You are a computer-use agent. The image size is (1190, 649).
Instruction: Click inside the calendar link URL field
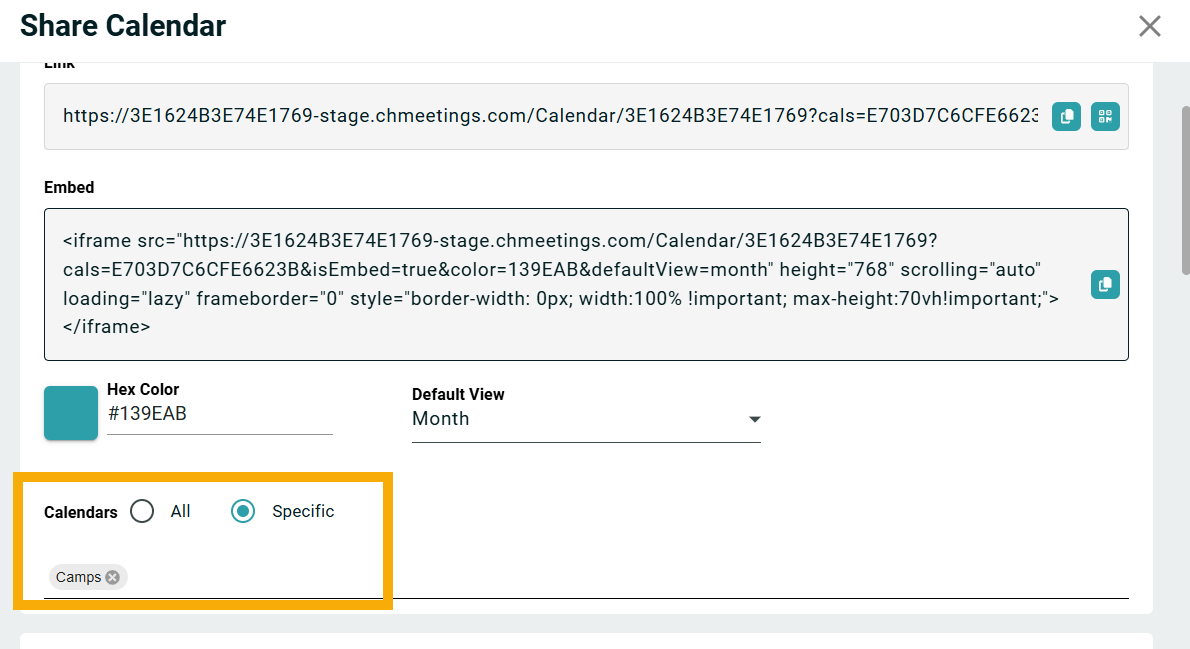[x=550, y=116]
